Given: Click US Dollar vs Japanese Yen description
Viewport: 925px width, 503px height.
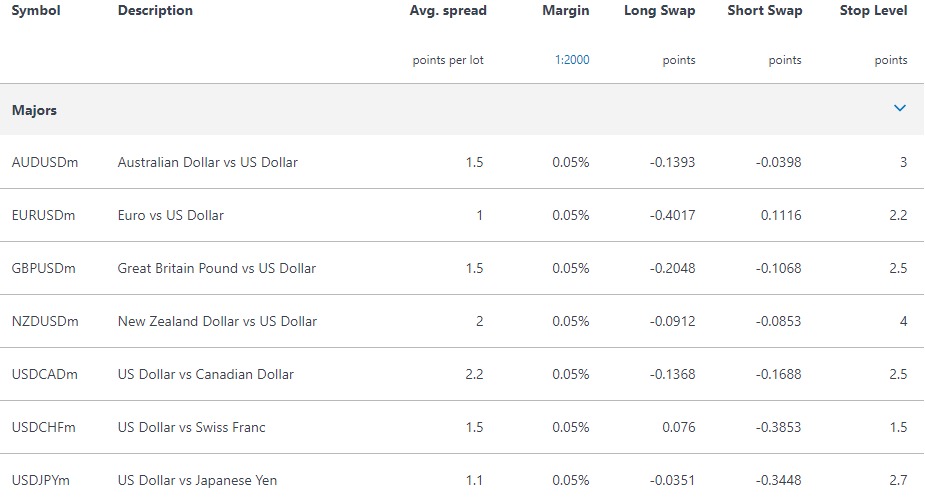Looking at the screenshot, I should point(197,481).
